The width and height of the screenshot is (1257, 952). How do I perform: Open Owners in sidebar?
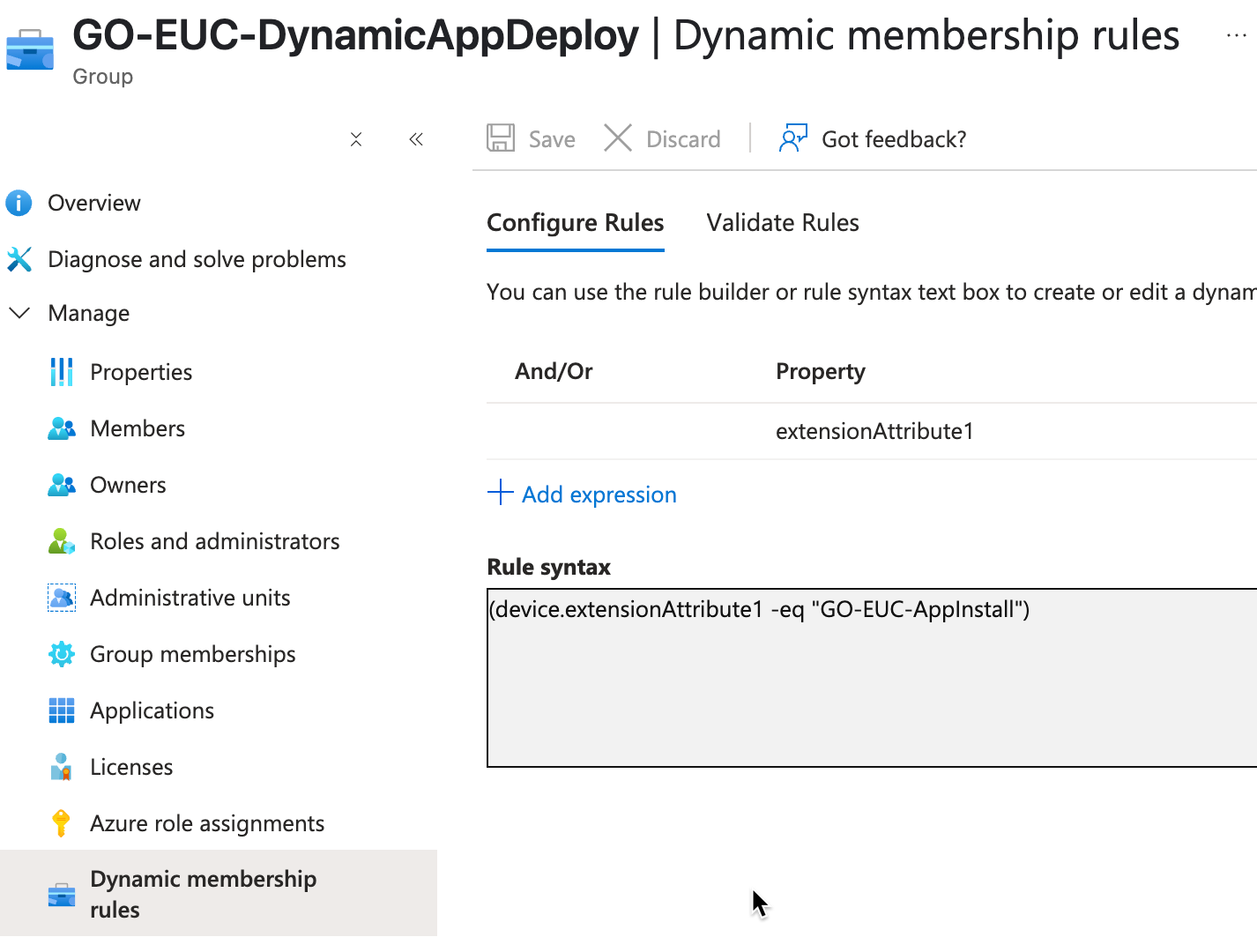click(x=128, y=485)
